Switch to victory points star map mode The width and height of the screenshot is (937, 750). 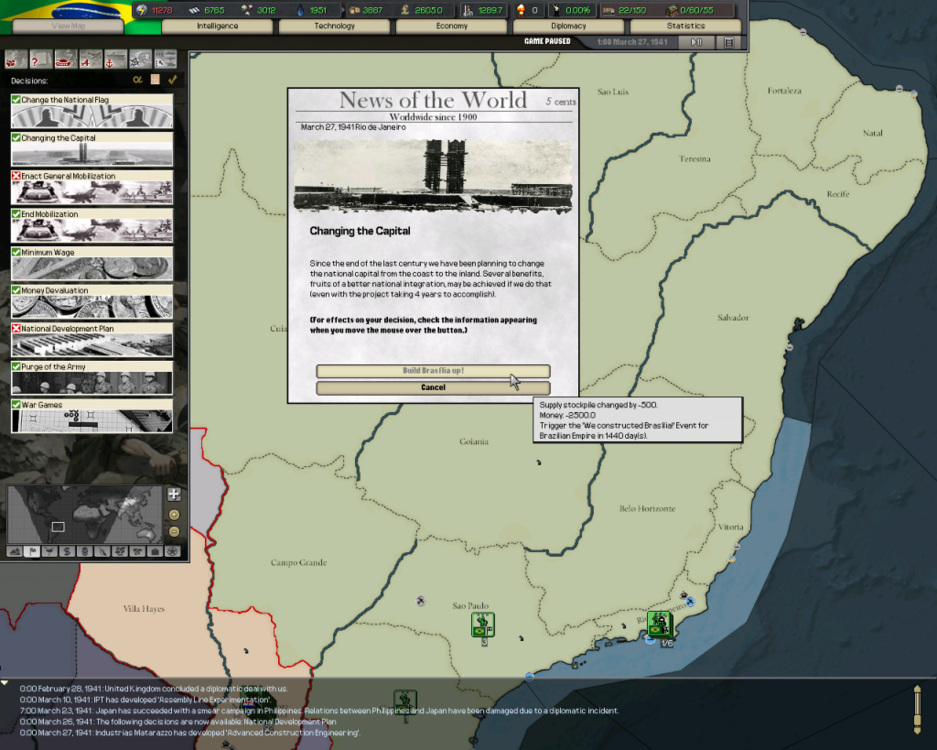click(x=172, y=552)
